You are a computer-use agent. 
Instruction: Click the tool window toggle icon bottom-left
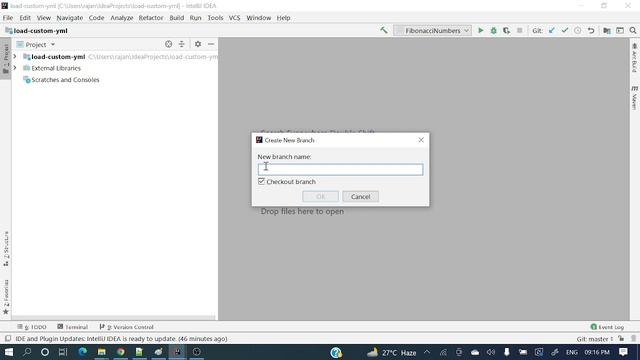pos(8,339)
